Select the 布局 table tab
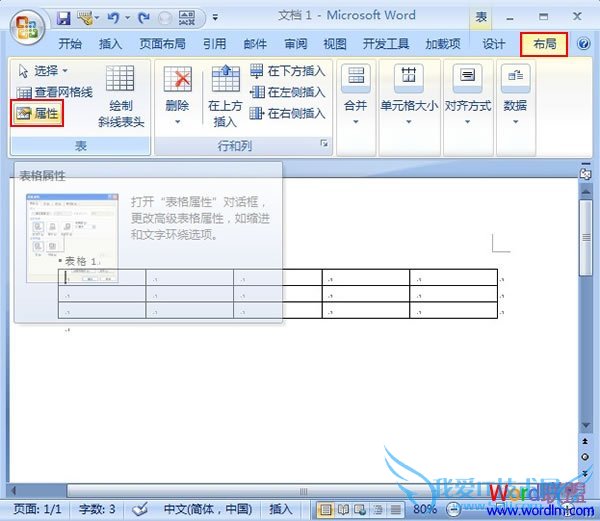Viewport: 600px width, 521px height. (544, 44)
